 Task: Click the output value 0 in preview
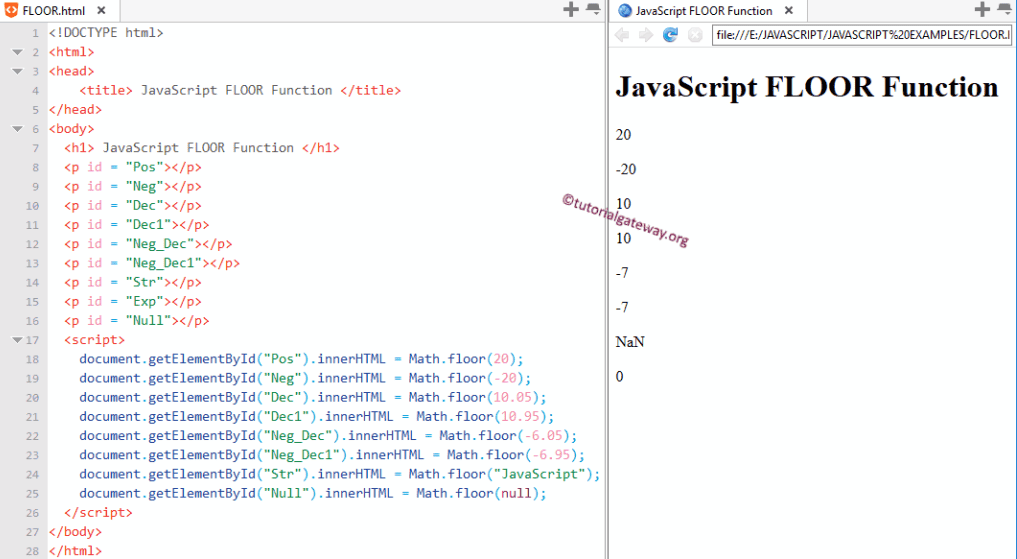coord(619,377)
